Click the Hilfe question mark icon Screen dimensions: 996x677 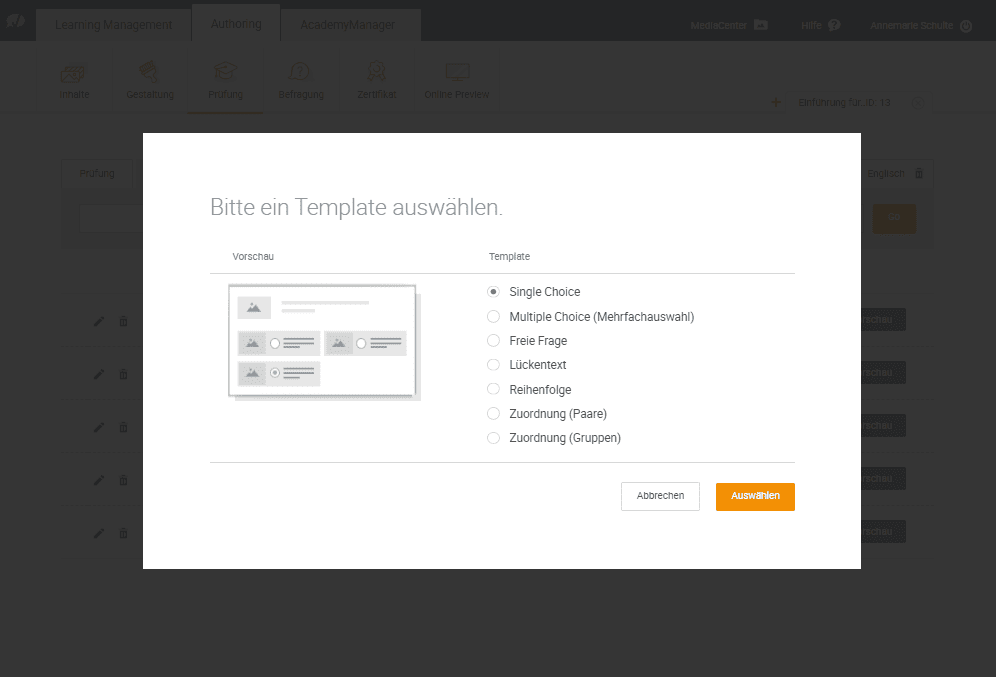pos(834,25)
